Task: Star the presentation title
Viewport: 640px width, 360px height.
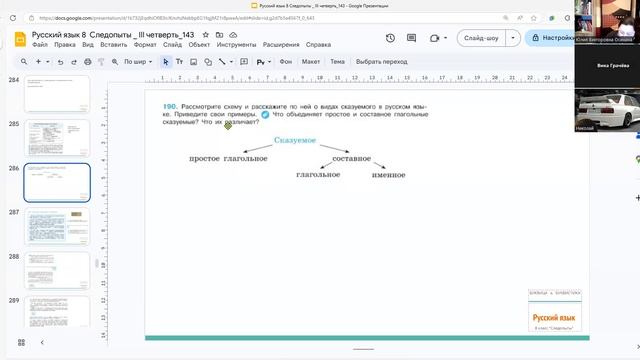Action: 206,35
